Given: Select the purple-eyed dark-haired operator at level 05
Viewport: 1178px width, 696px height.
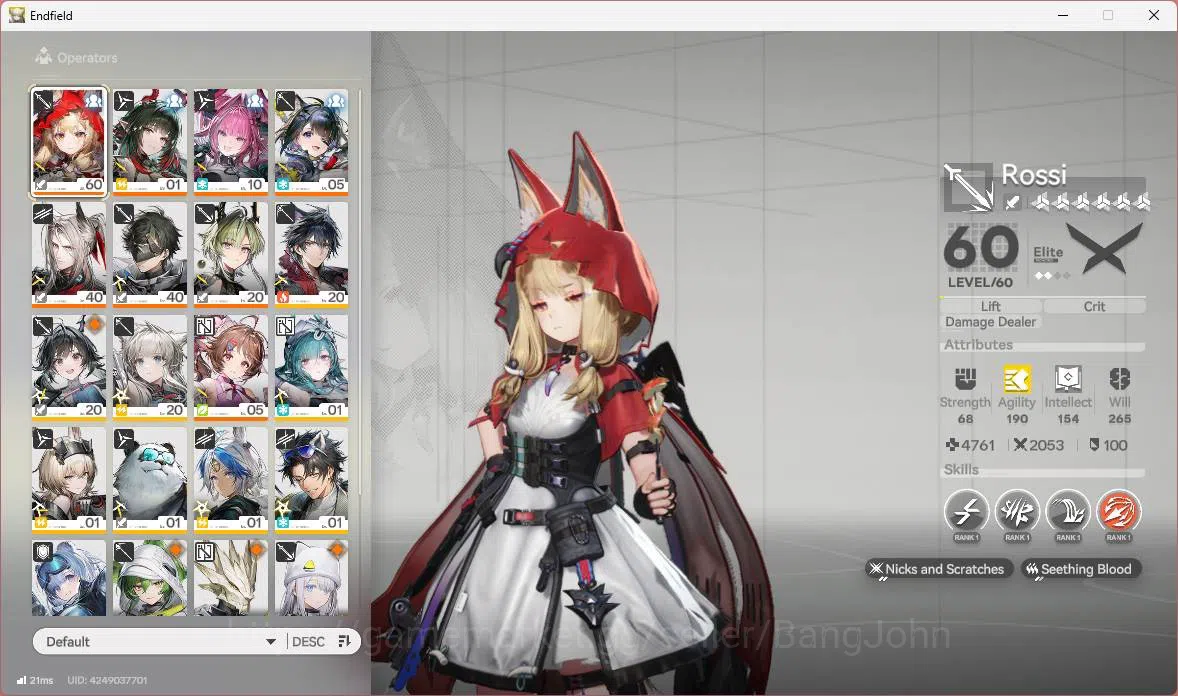Looking at the screenshot, I should pyautogui.click(x=312, y=141).
